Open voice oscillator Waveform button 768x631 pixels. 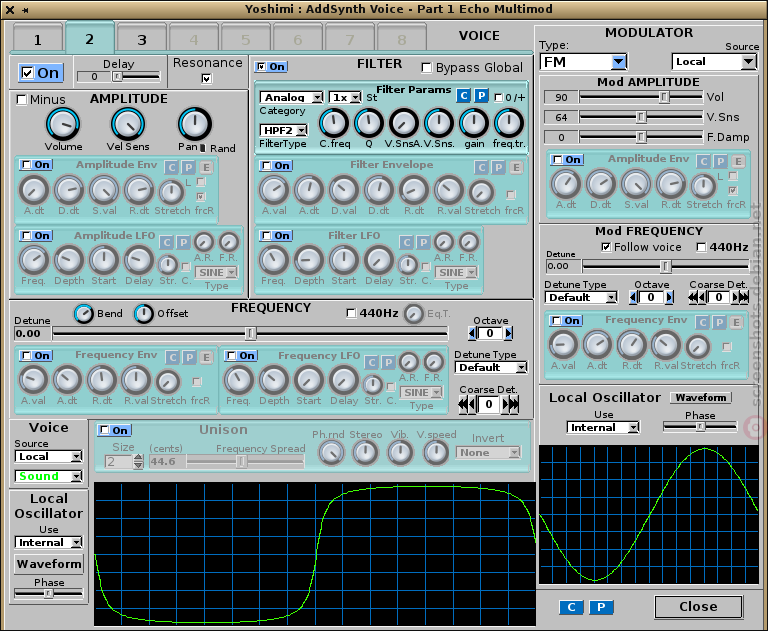[49, 564]
